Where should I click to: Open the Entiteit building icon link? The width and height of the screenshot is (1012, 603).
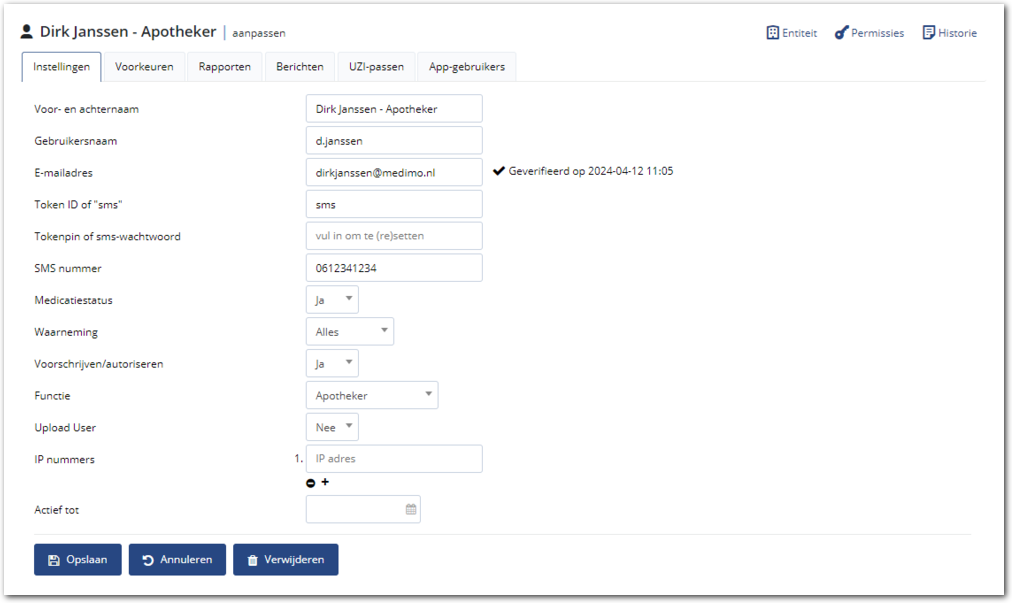click(x=773, y=33)
